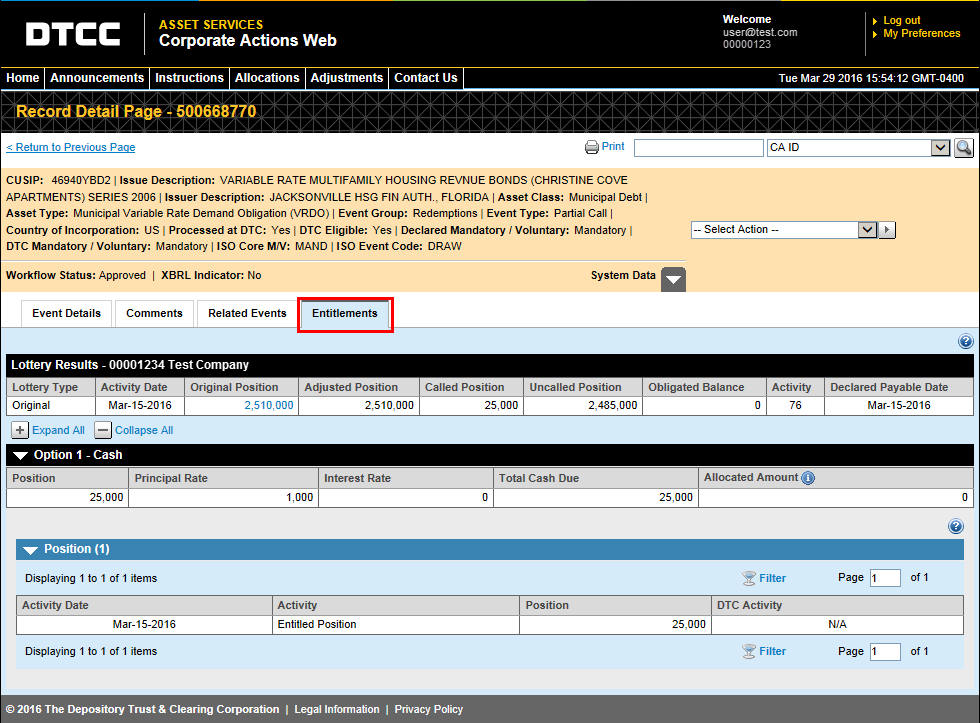The height and width of the screenshot is (723, 980).
Task: Click the Collapse All link
Action: [144, 430]
